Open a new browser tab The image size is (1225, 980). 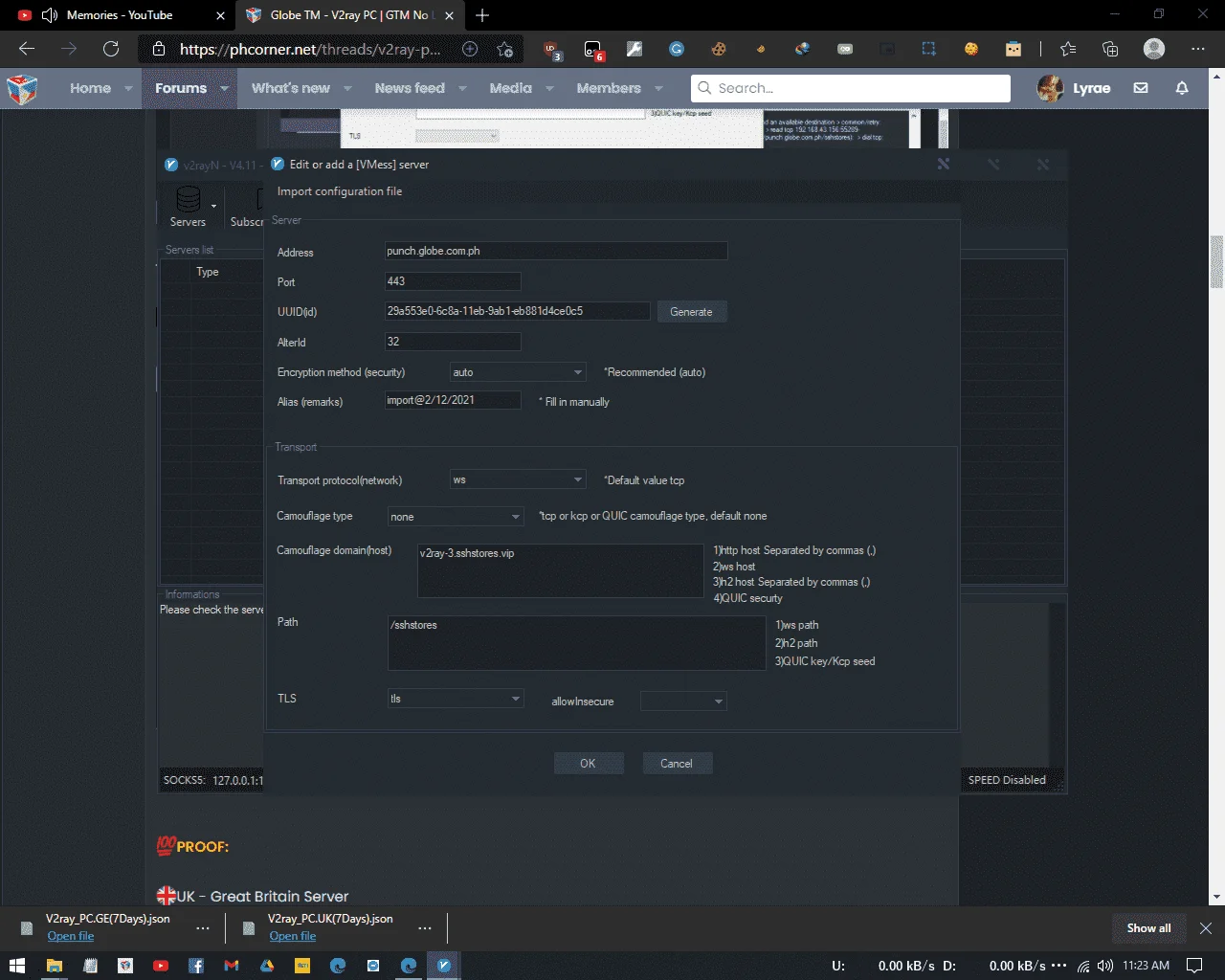(x=482, y=15)
